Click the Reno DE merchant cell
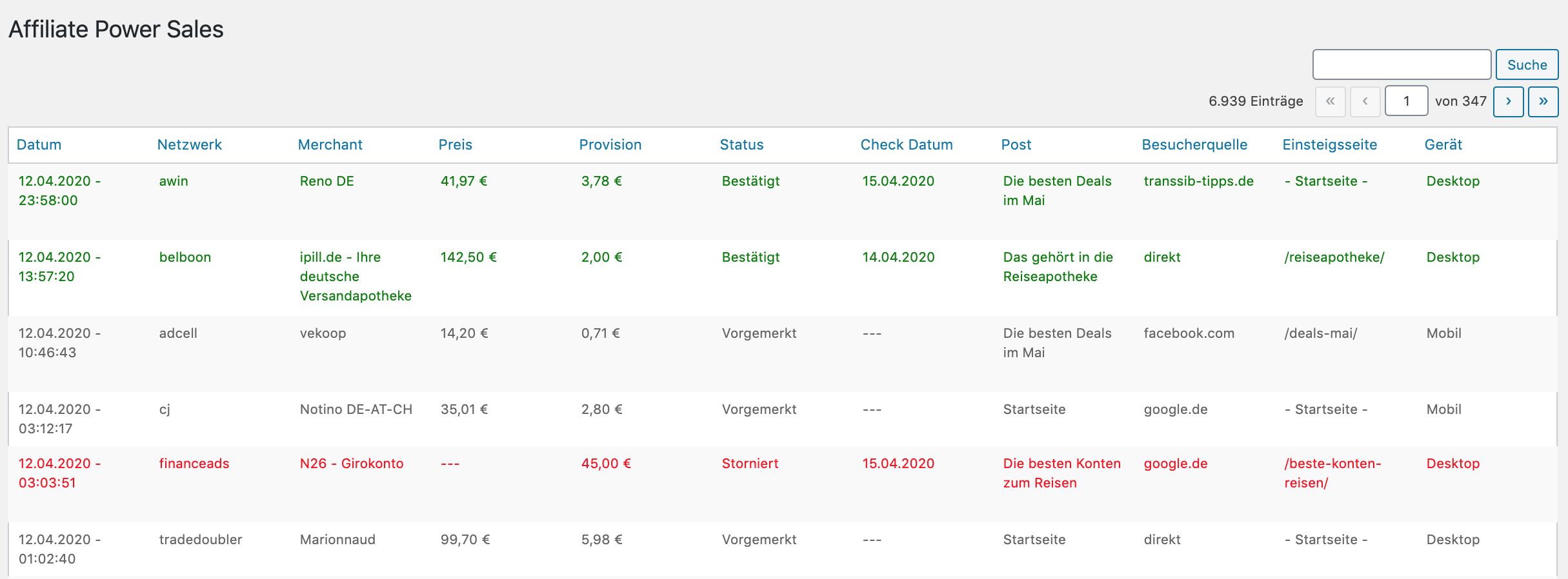 click(327, 181)
